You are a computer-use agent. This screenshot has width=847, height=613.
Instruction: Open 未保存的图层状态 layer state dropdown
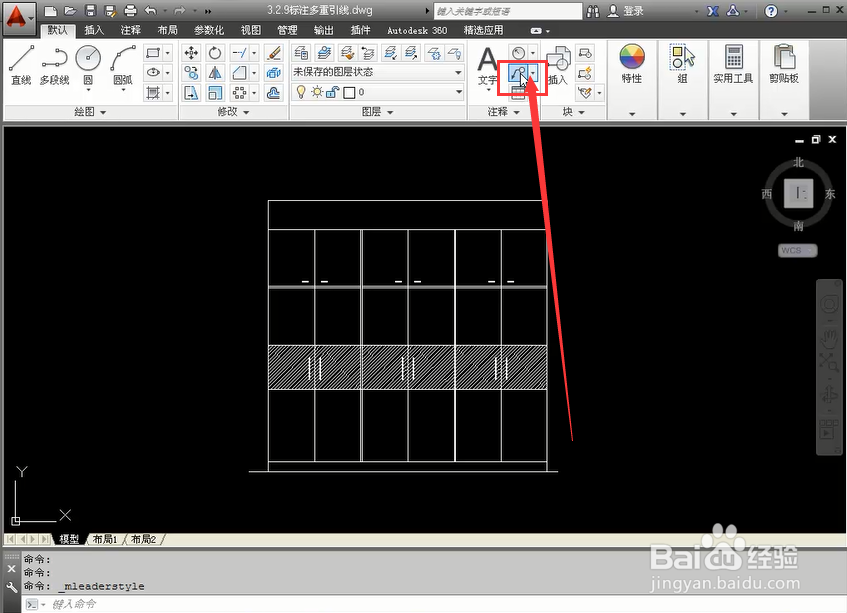(378, 72)
